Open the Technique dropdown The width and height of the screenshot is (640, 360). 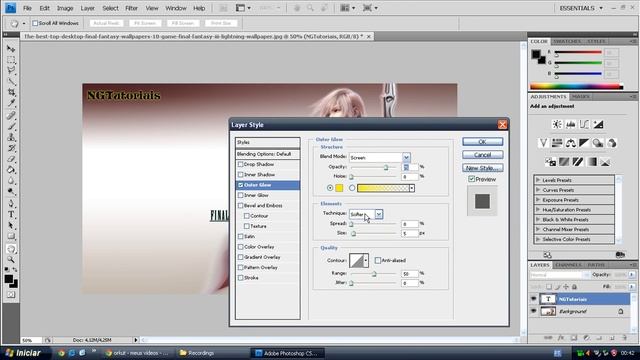379,214
